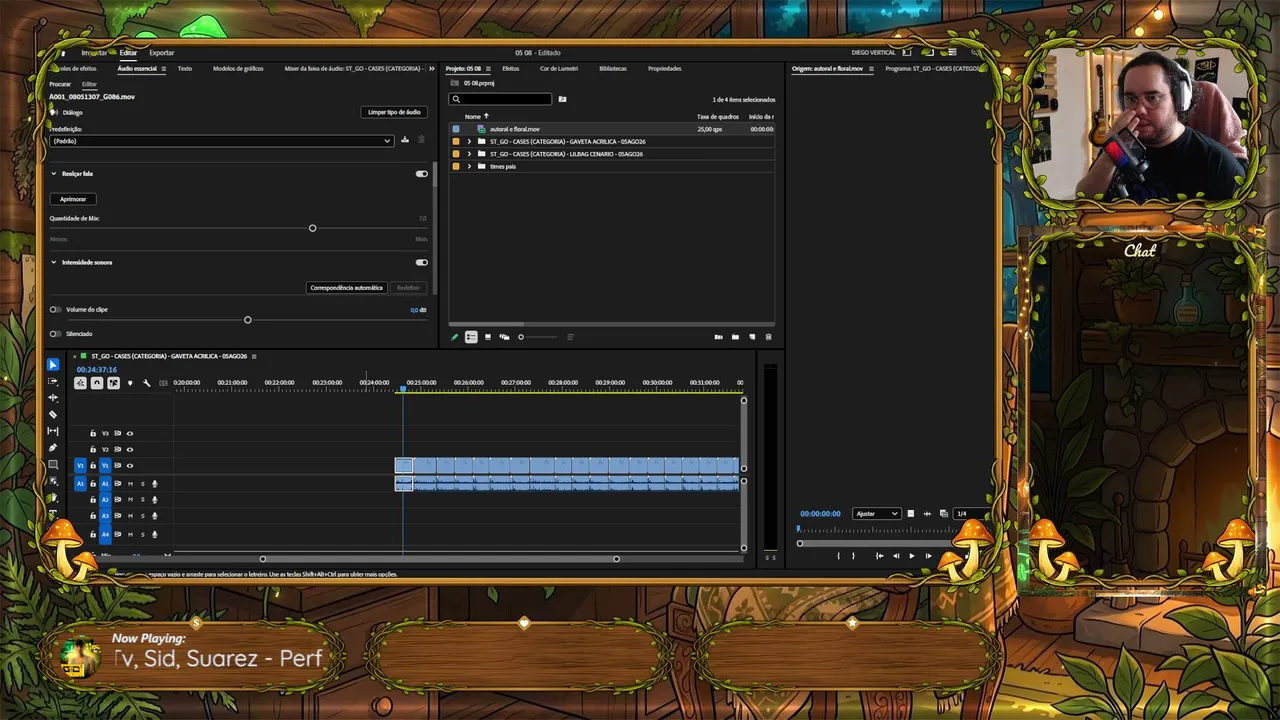Collapse the Intensidade sonora section
The height and width of the screenshot is (720, 1280).
coord(54,263)
